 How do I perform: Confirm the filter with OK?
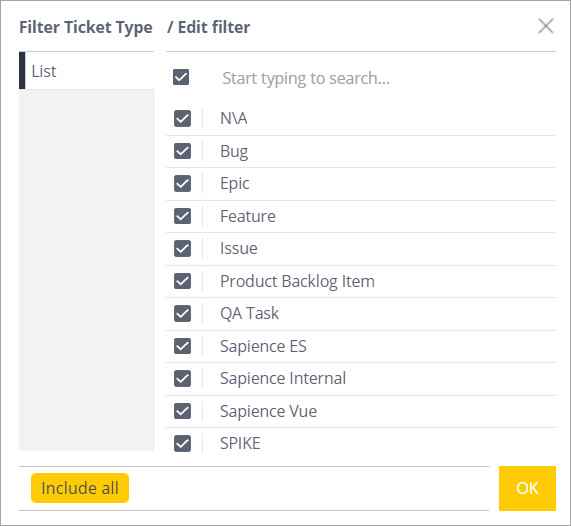pyautogui.click(x=527, y=488)
